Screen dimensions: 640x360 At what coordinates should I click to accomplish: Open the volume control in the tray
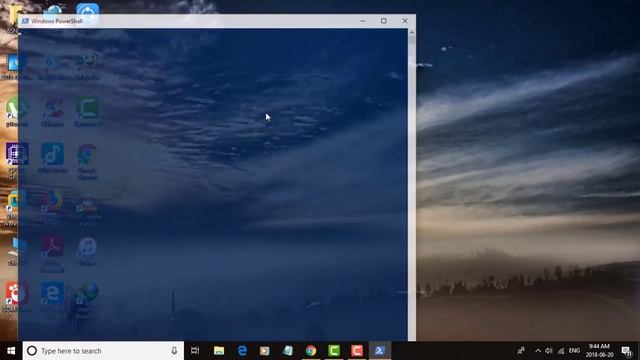(549, 351)
